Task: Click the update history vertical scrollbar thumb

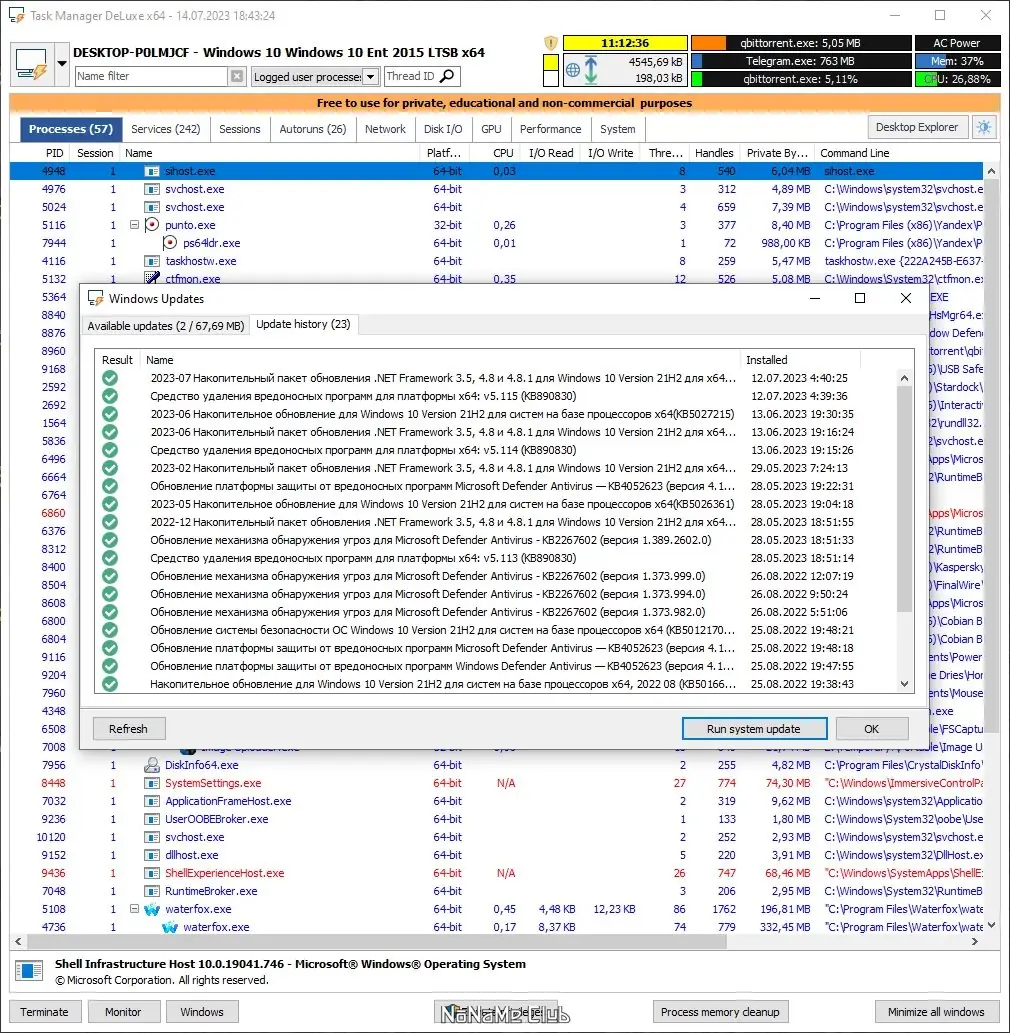Action: 904,500
